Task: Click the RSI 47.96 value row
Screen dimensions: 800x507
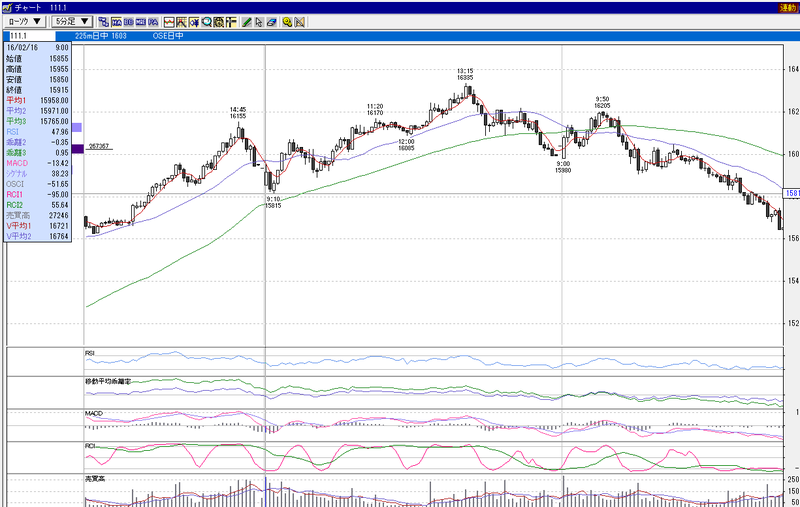Action: point(37,132)
